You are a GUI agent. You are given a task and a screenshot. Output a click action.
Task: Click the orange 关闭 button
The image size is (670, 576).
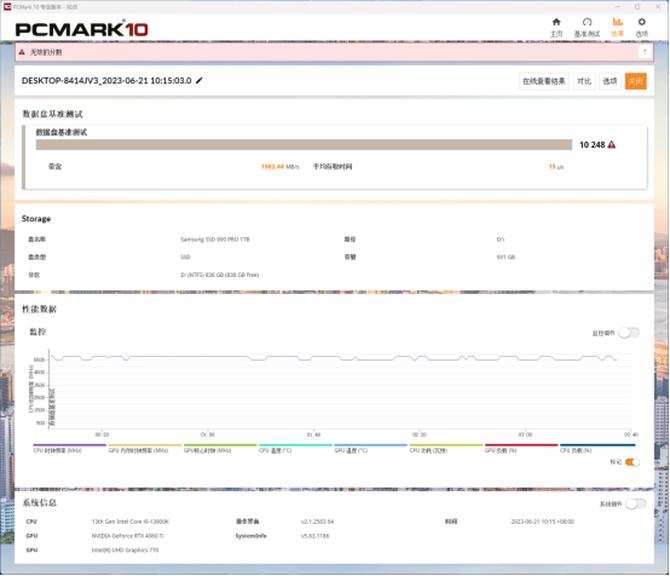(x=635, y=81)
